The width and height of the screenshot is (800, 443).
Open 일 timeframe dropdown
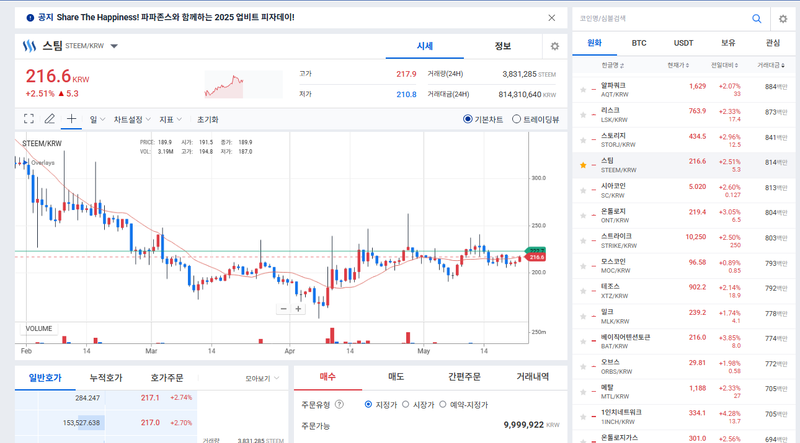coord(97,119)
